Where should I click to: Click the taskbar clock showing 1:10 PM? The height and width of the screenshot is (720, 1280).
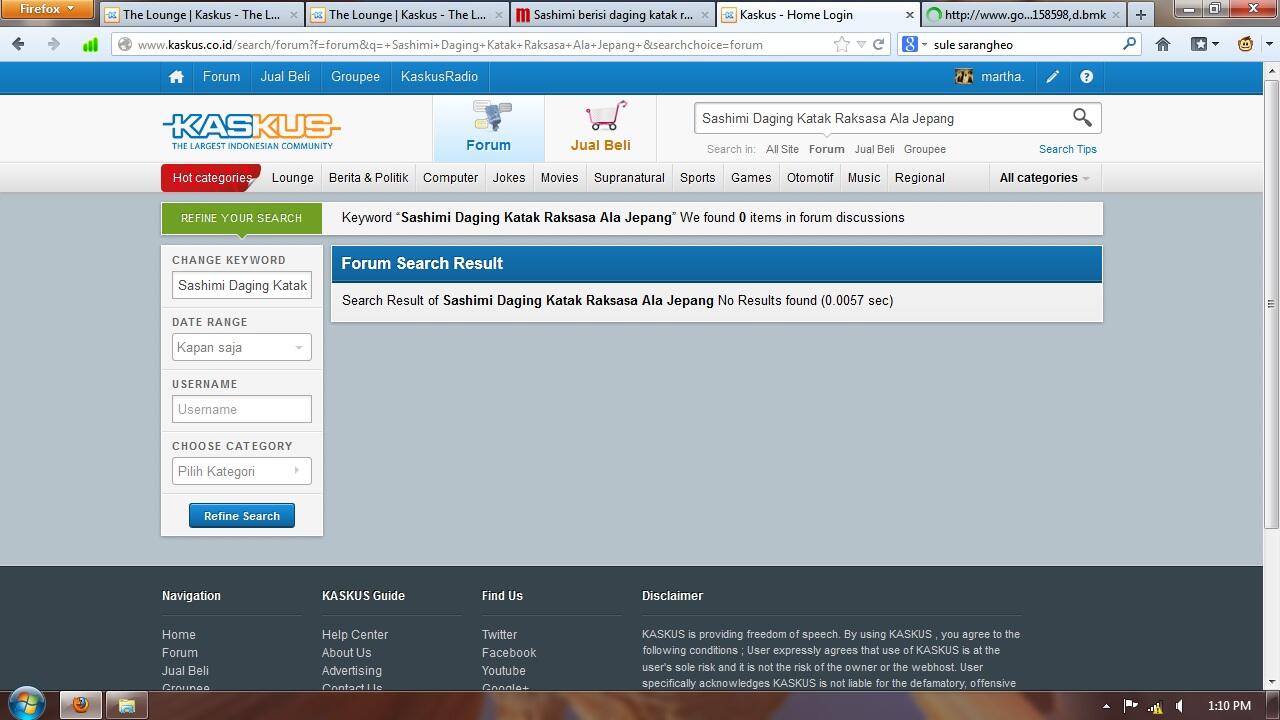click(x=1229, y=706)
